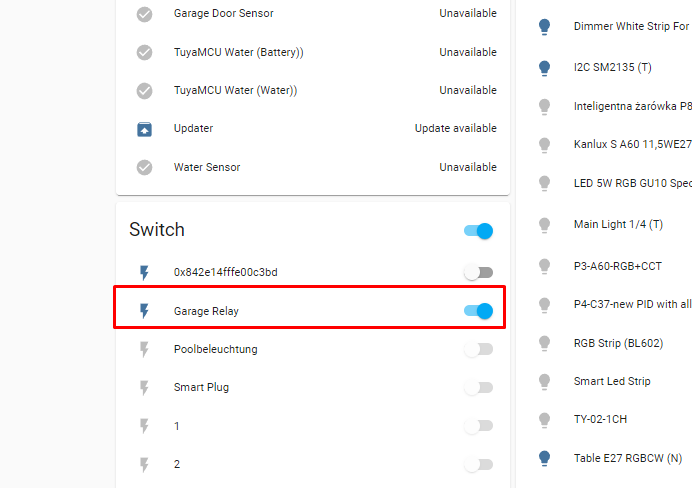
Task: Click the I2C SM2135 (T) bulb icon
Action: [x=545, y=68]
